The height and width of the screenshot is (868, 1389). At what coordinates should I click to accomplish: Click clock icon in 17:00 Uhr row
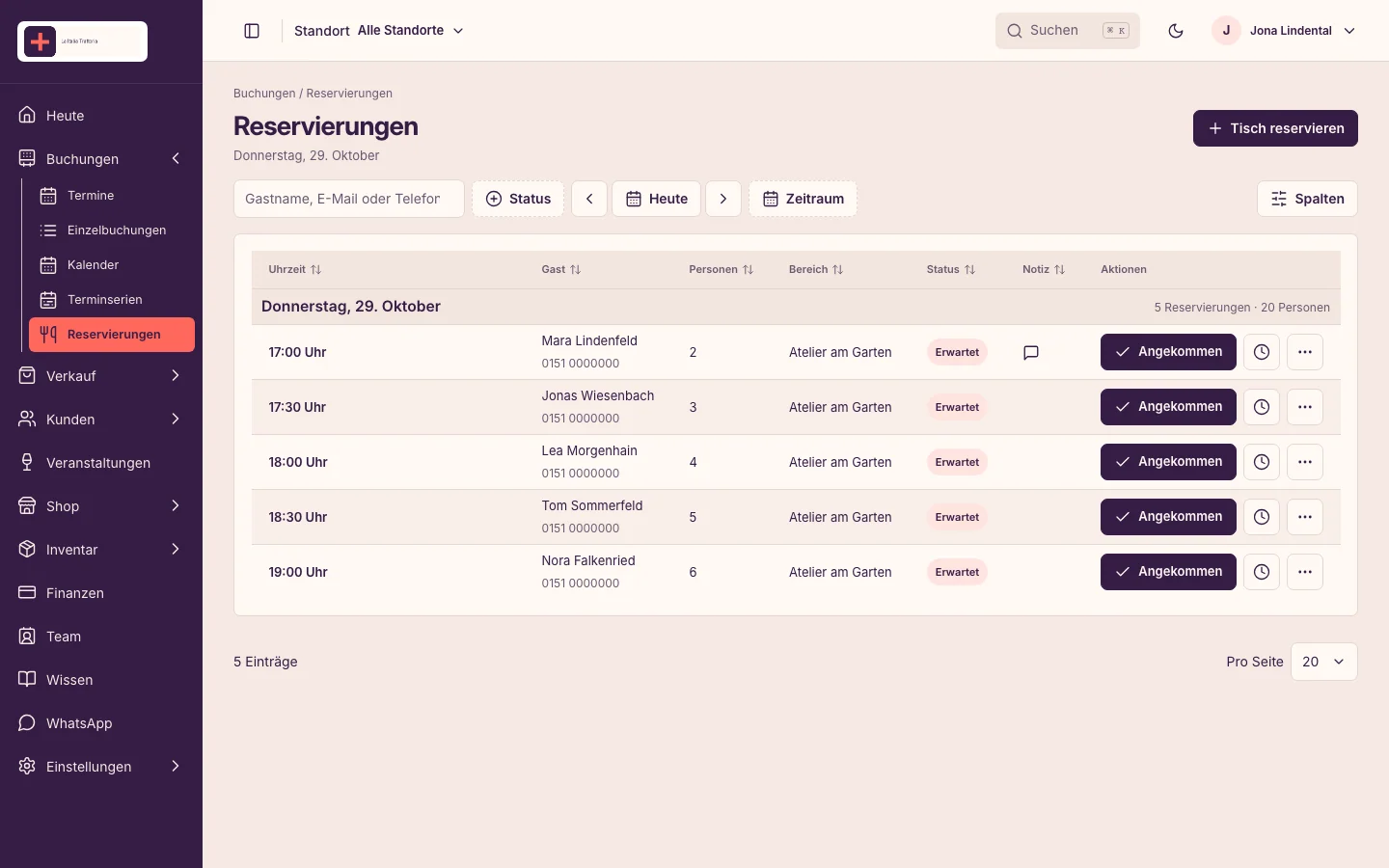[x=1262, y=352]
